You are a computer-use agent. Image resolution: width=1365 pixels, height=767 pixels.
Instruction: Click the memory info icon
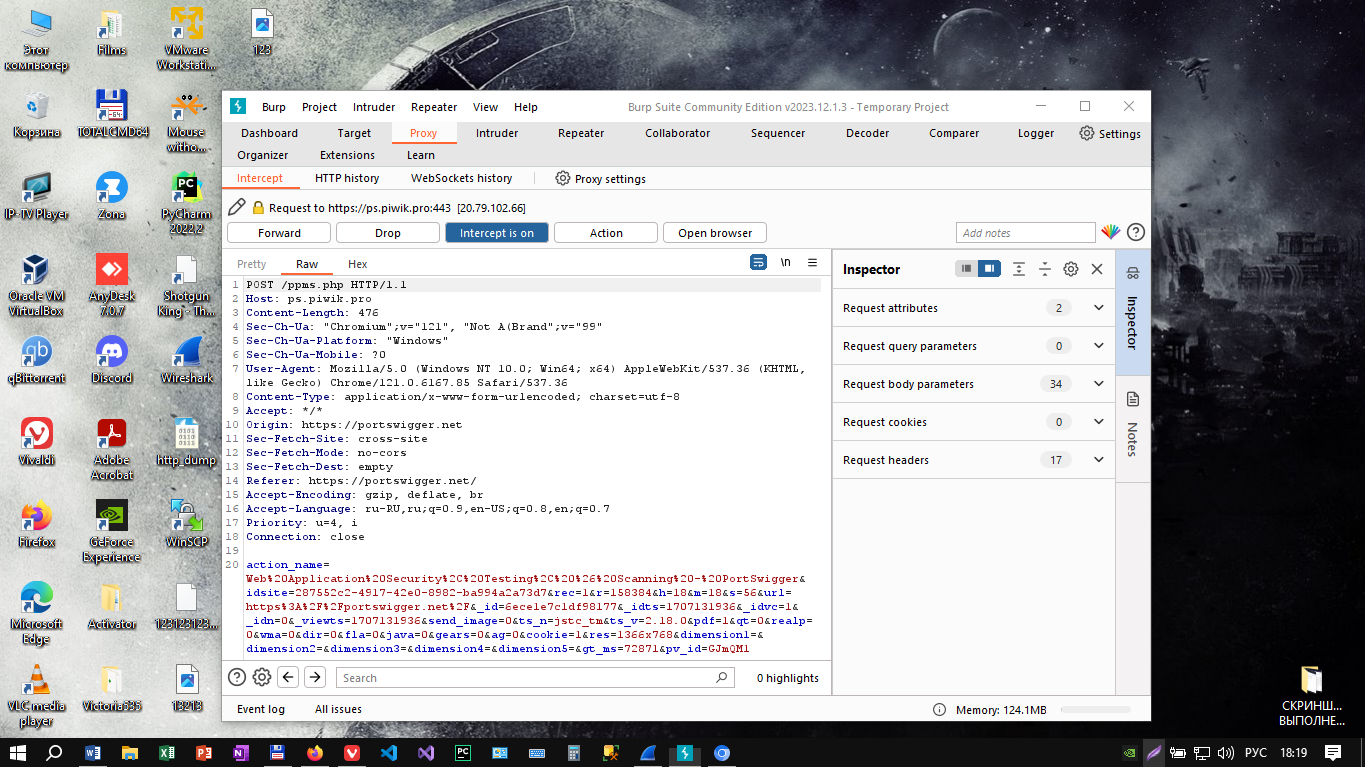939,709
